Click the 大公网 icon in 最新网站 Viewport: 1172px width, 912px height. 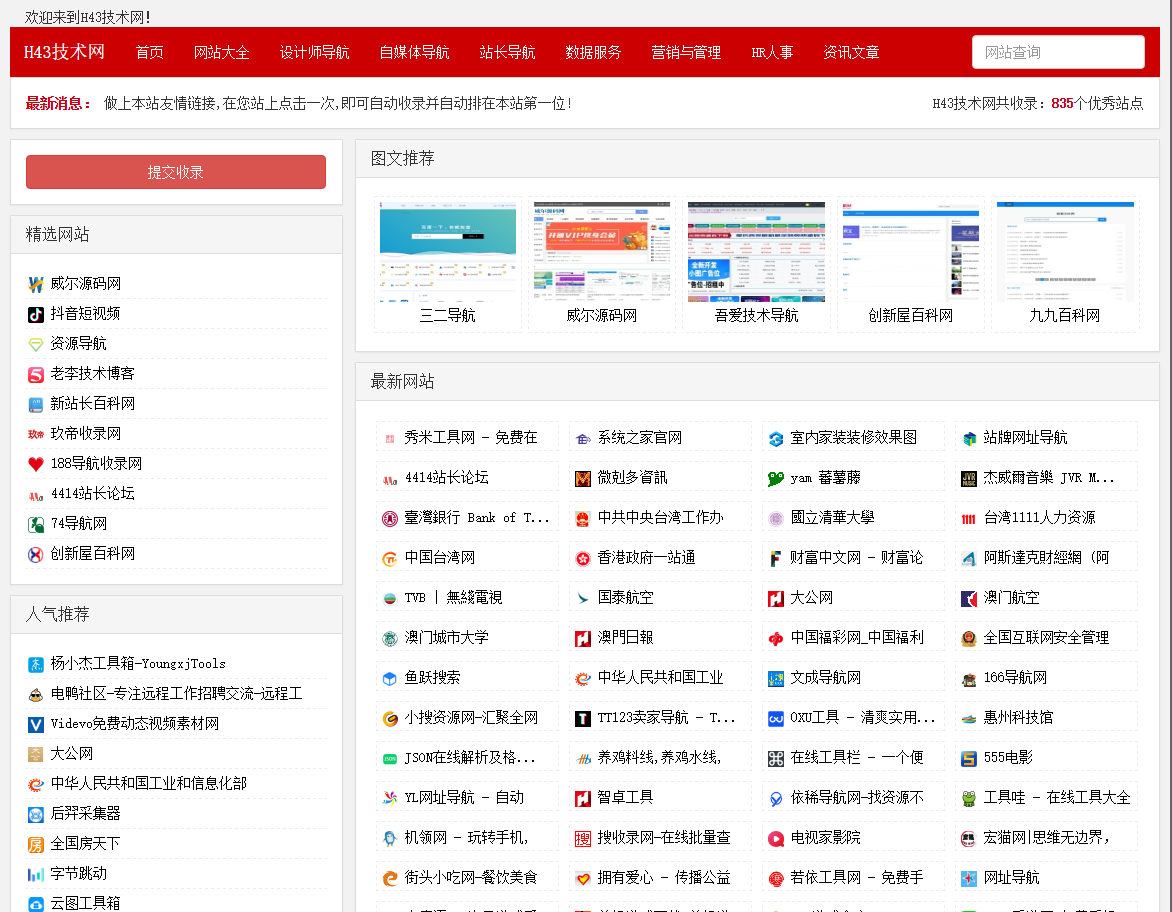click(x=775, y=598)
